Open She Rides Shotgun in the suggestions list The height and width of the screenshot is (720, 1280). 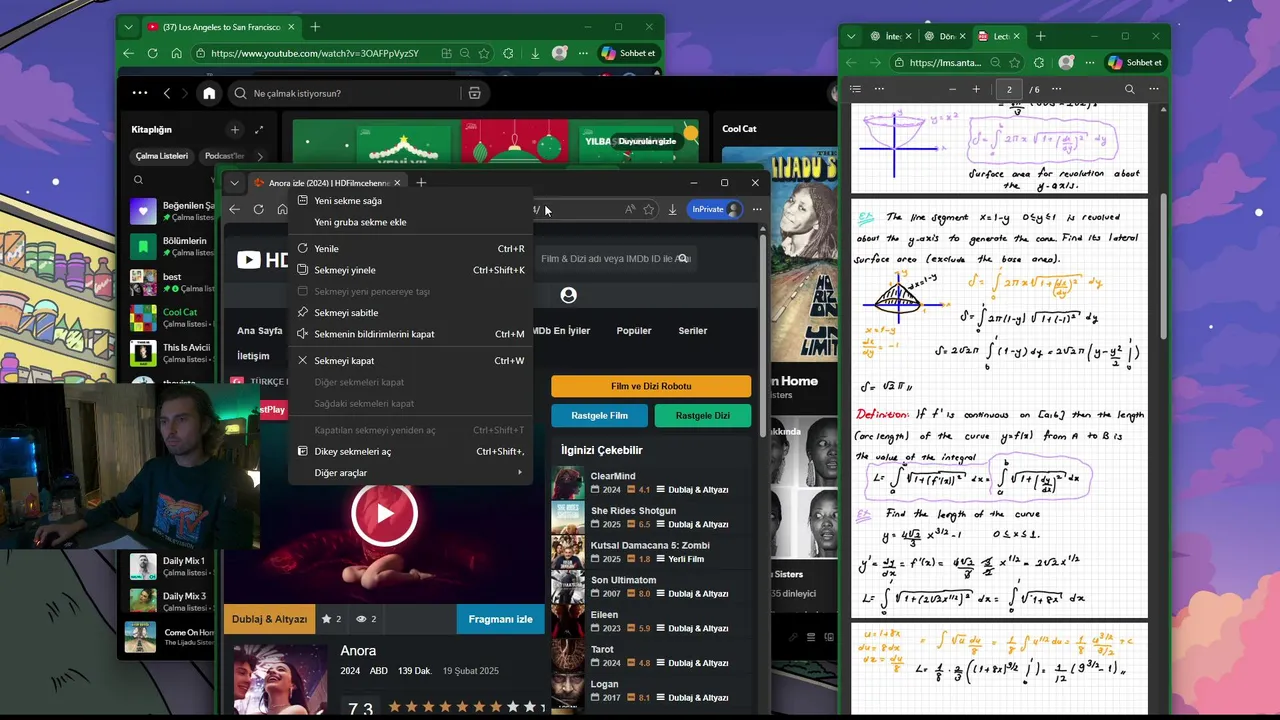(633, 511)
